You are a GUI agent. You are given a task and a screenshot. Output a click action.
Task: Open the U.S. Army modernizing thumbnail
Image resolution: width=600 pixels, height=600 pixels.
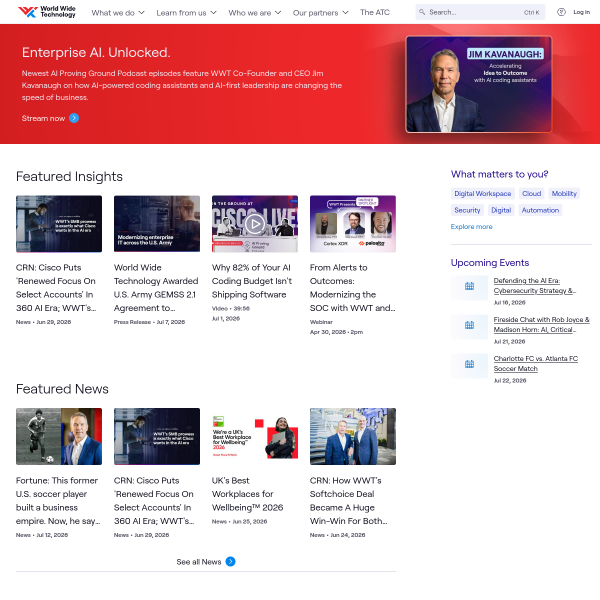click(157, 224)
